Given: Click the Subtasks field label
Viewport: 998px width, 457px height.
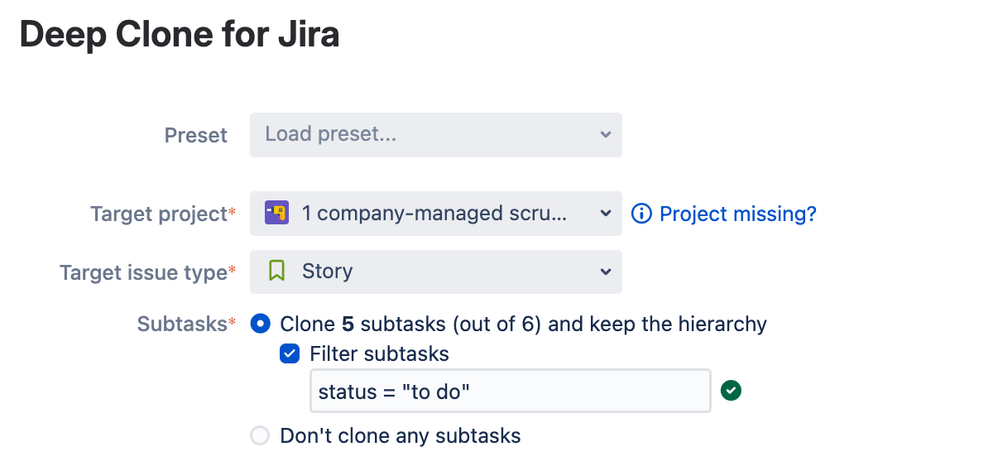Looking at the screenshot, I should coord(182,324).
